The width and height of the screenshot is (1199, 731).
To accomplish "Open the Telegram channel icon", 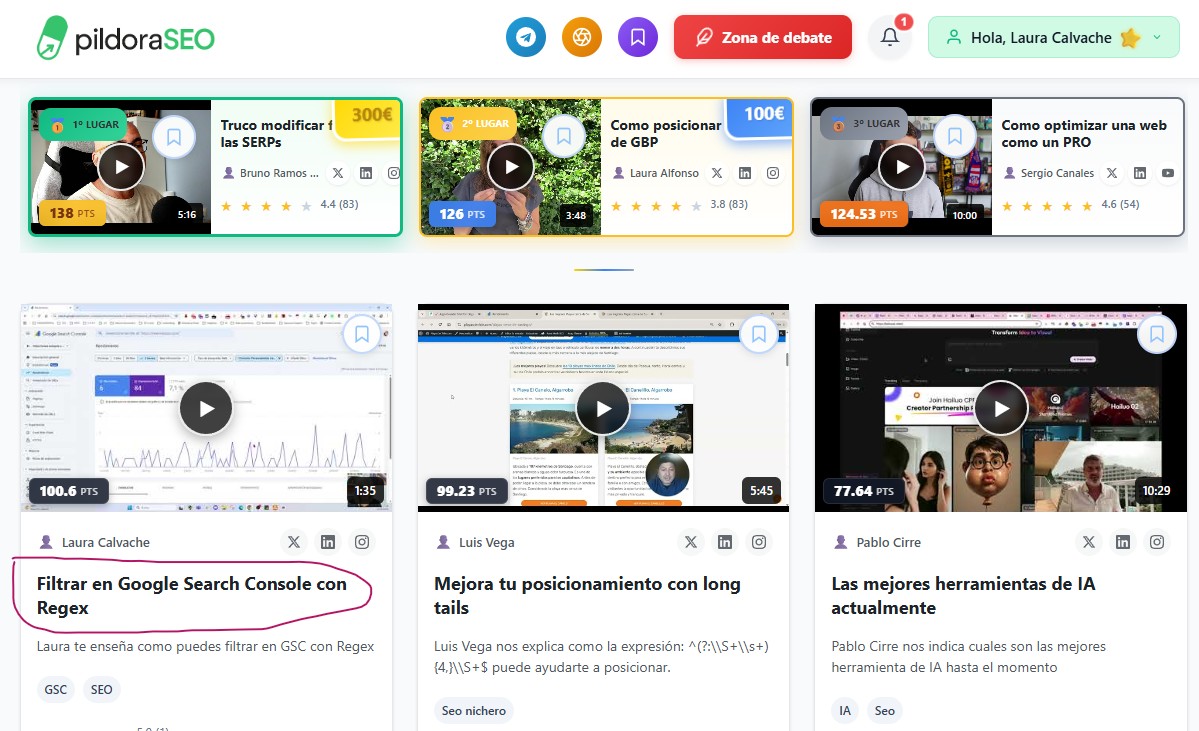I will [x=526, y=37].
